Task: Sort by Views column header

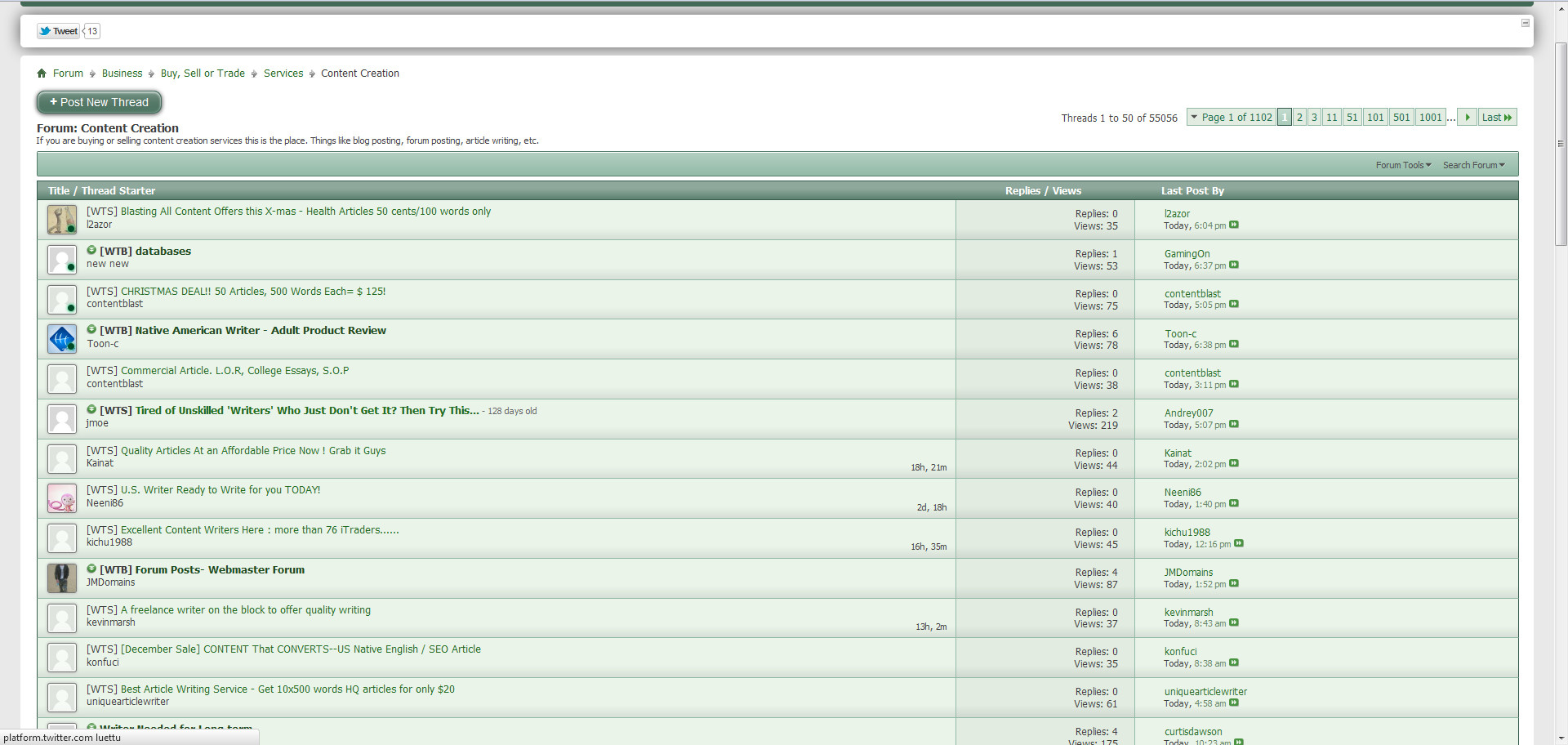Action: pos(1067,190)
